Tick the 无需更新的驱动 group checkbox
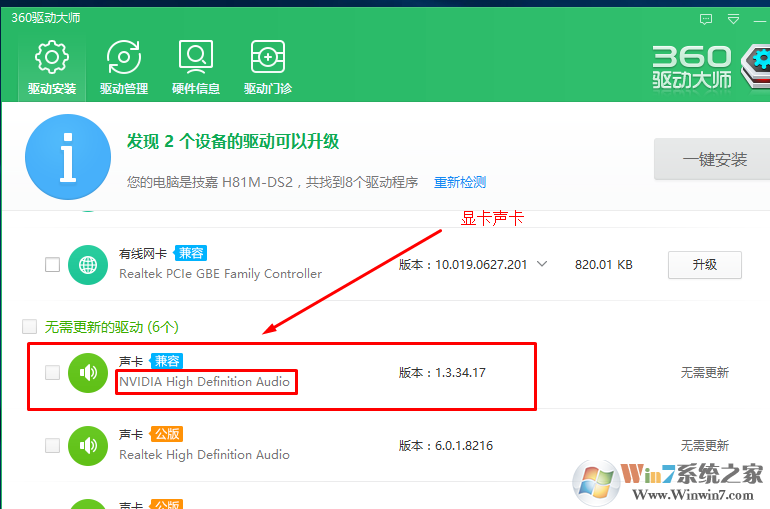 click(29, 327)
